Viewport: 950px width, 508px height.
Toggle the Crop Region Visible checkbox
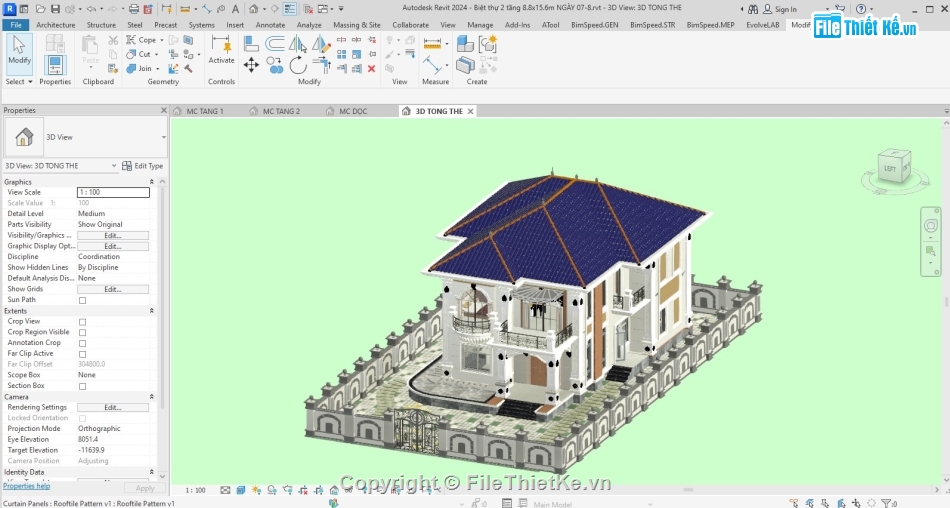(82, 333)
